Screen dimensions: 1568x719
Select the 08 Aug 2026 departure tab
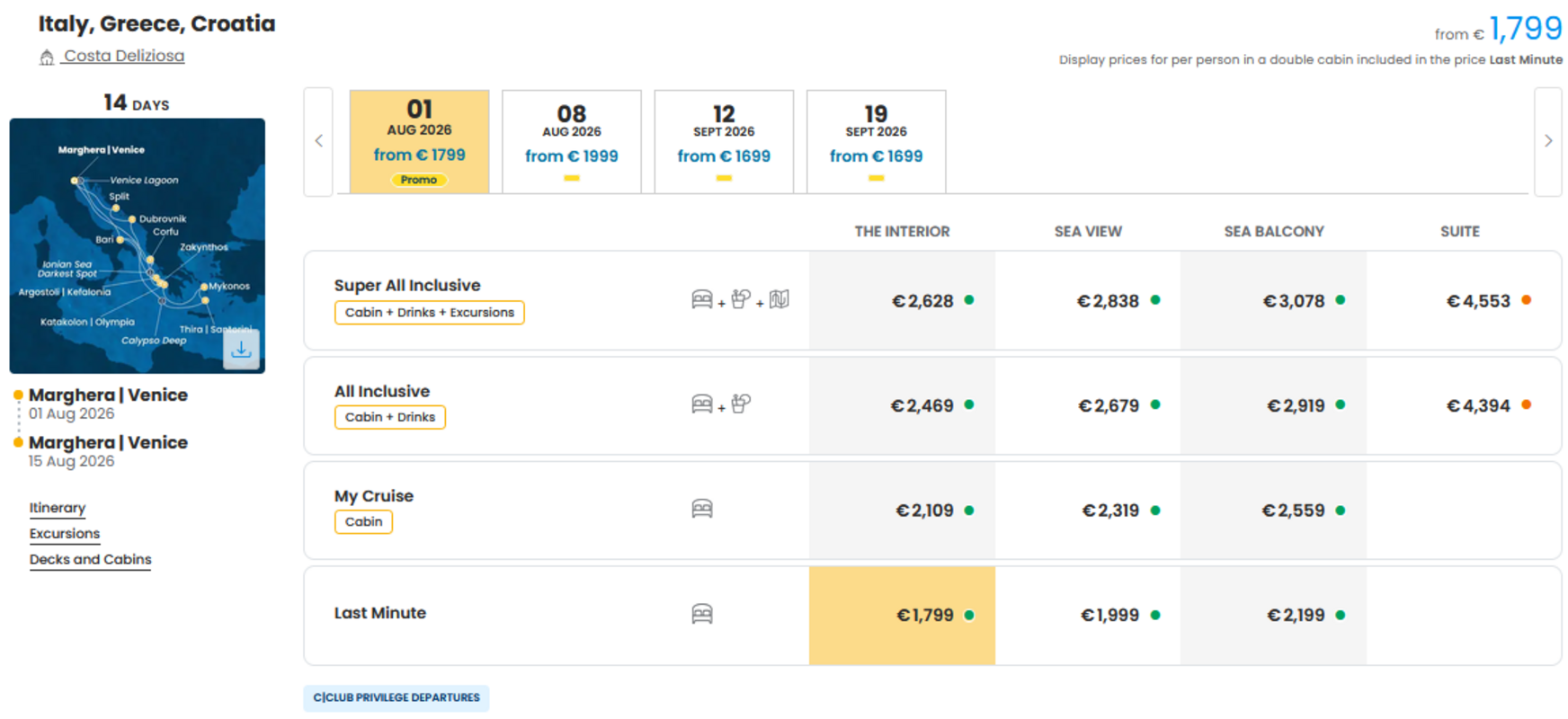pyautogui.click(x=572, y=141)
